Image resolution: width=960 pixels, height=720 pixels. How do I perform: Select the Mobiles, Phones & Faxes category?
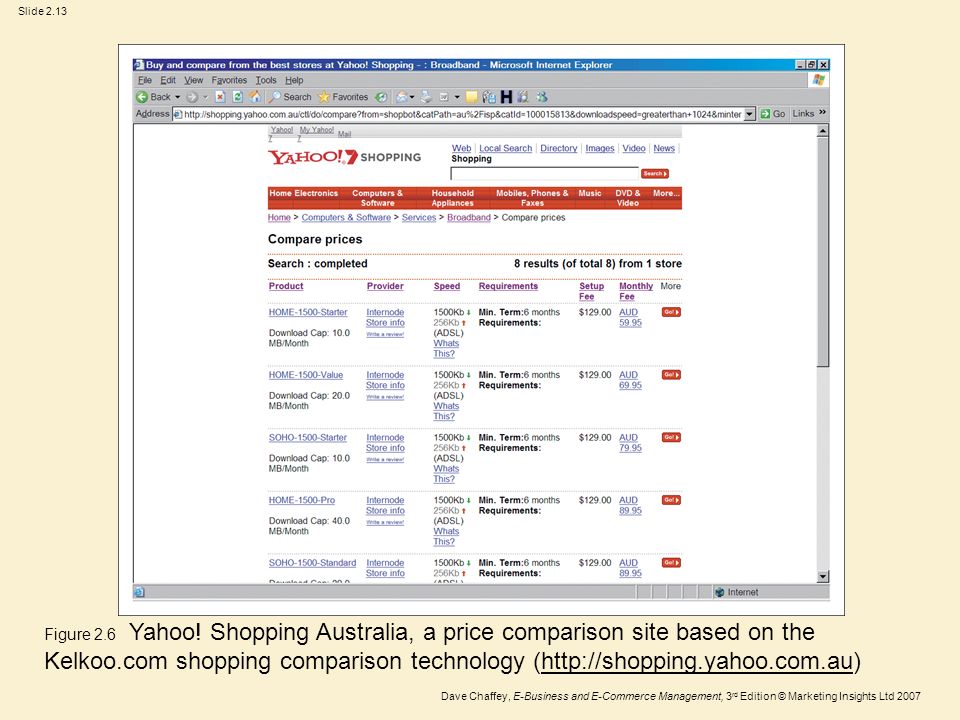coord(532,198)
